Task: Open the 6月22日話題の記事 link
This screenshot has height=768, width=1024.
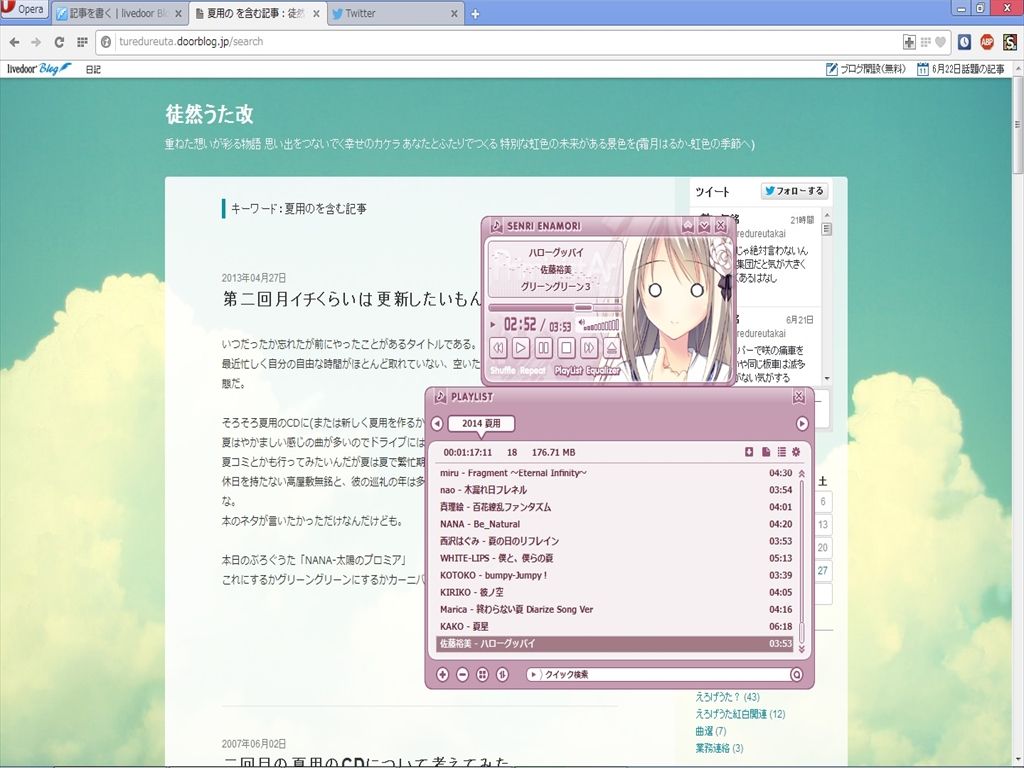Action: point(961,69)
